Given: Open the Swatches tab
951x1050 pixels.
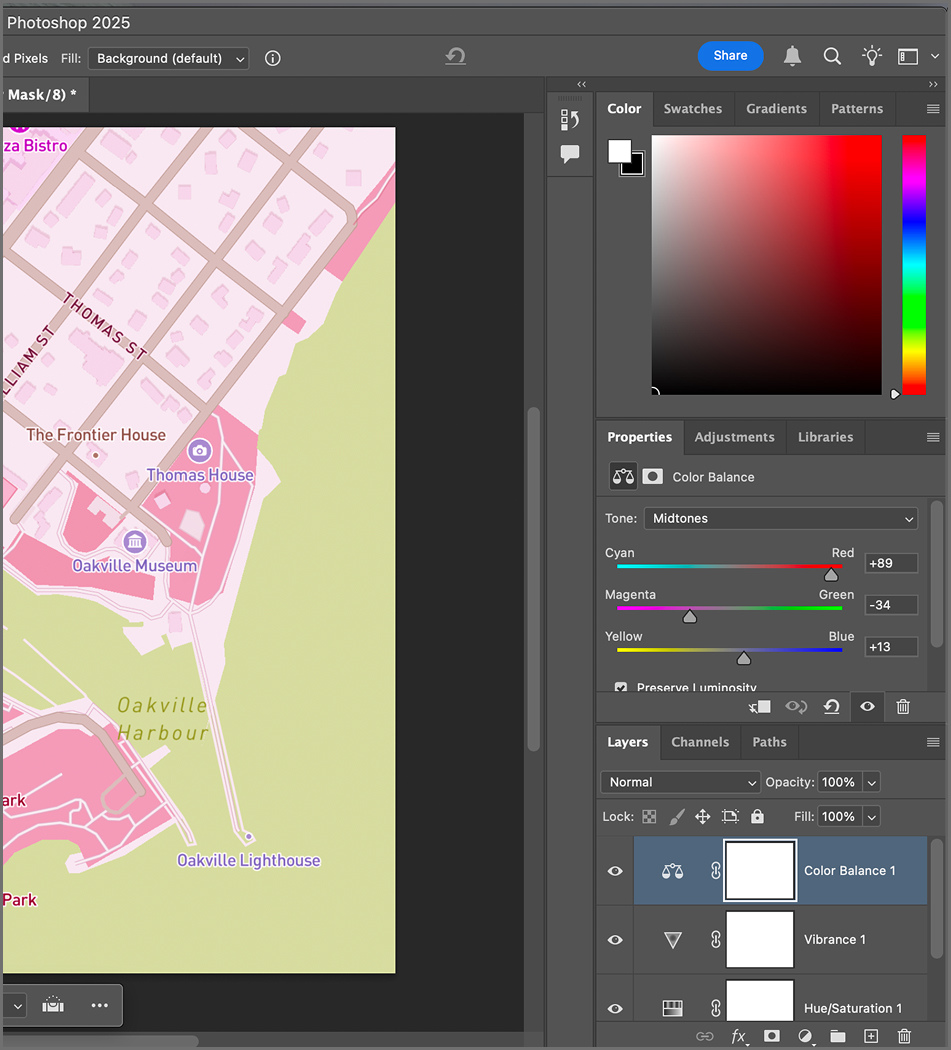Looking at the screenshot, I should [693, 108].
